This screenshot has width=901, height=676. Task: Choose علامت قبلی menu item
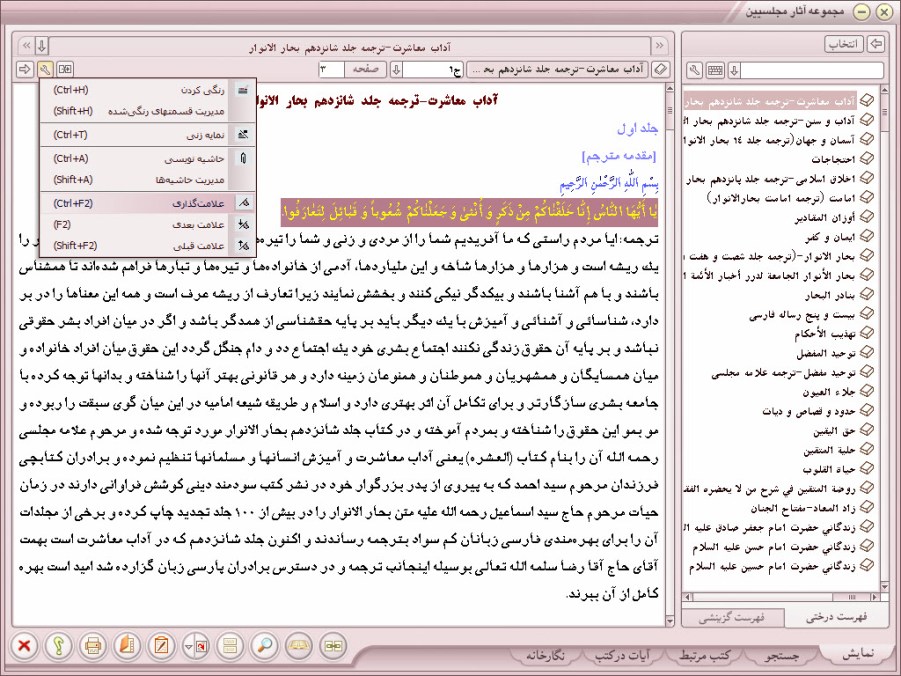[148, 245]
